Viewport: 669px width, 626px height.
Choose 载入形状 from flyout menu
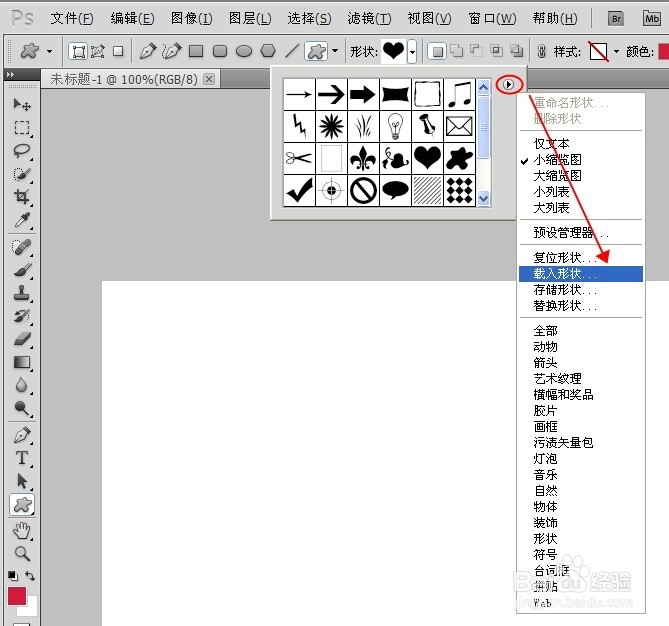581,274
